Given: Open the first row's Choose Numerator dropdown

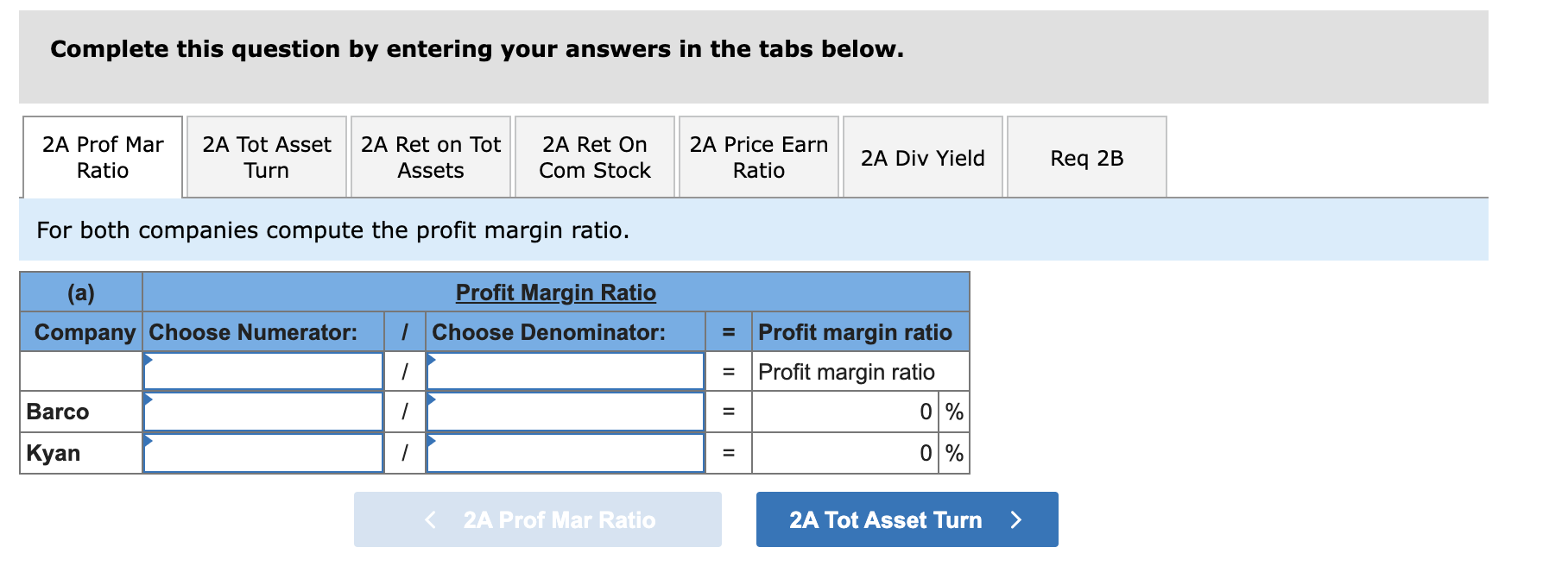Looking at the screenshot, I should (x=262, y=371).
